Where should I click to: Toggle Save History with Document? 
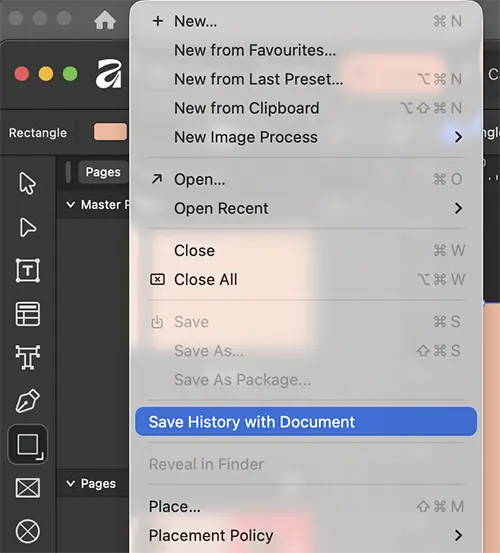306,421
